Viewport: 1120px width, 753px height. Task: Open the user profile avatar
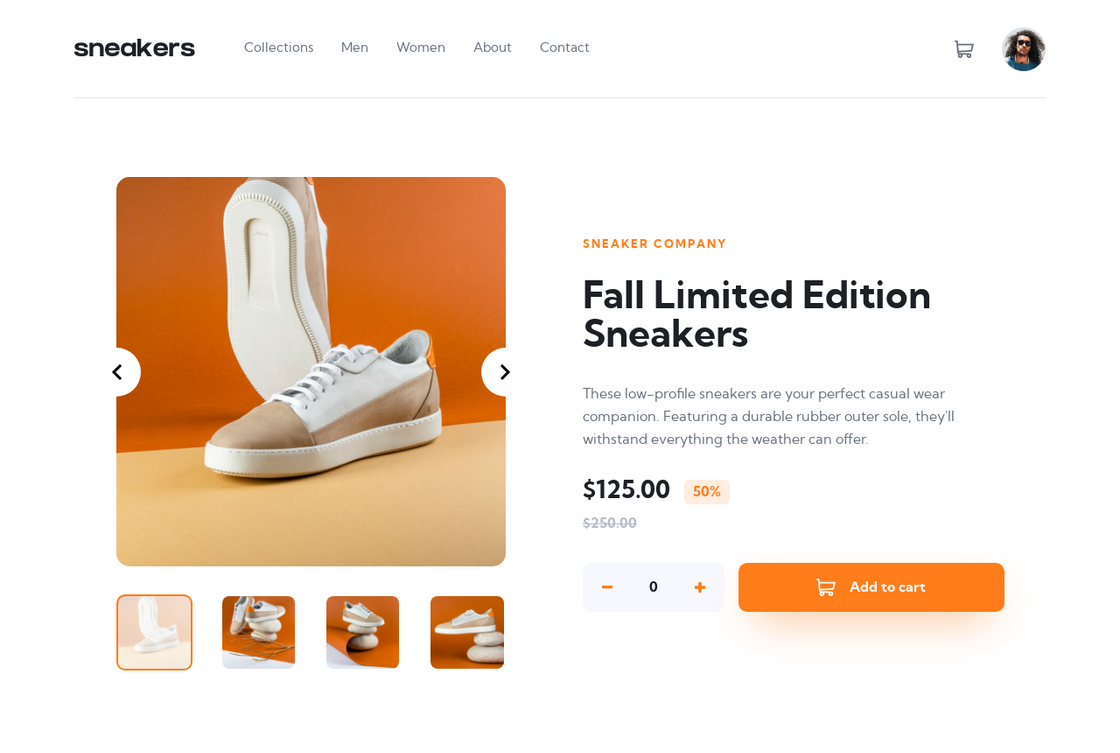click(x=1023, y=49)
